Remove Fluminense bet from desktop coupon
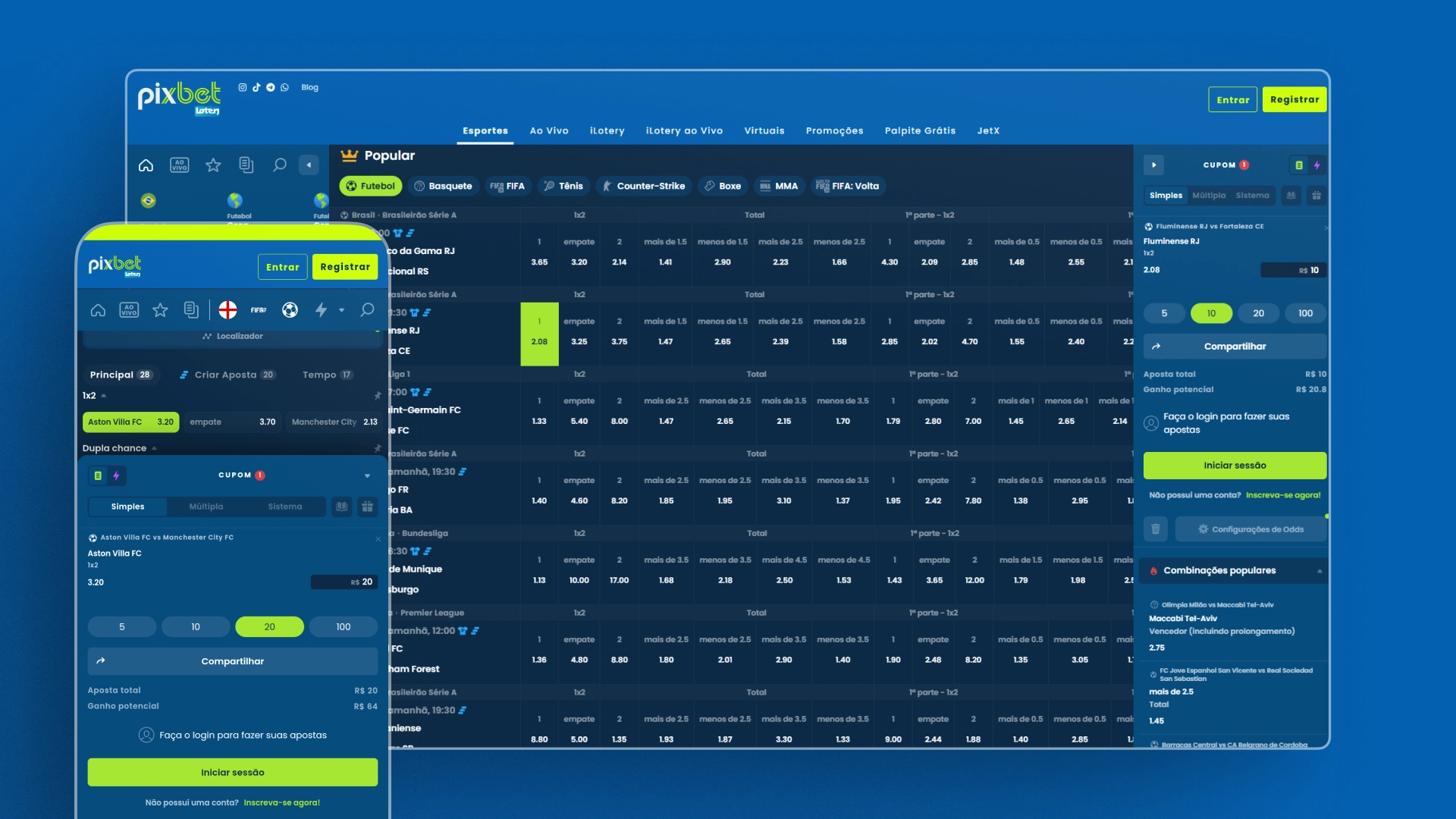This screenshot has width=1456, height=819. tap(1326, 227)
